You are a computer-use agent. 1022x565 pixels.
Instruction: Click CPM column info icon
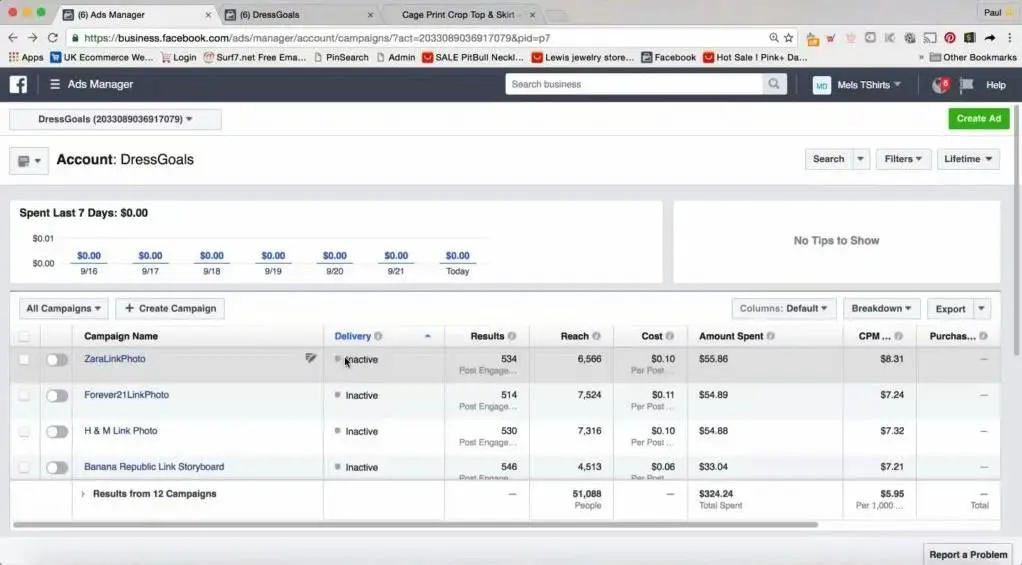point(898,336)
